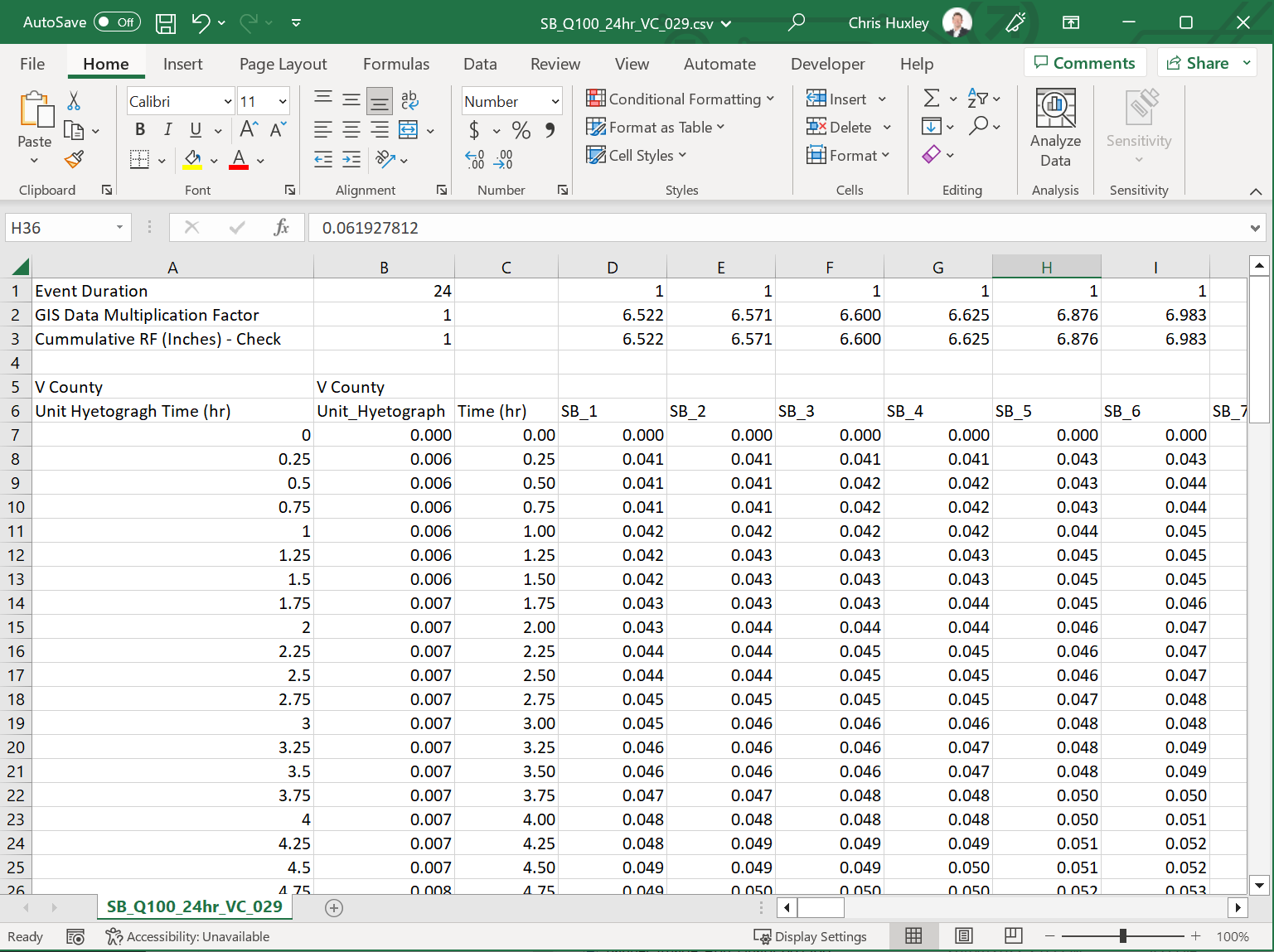This screenshot has height=952, width=1274.
Task: Toggle the AutoSave switch
Action: [117, 22]
